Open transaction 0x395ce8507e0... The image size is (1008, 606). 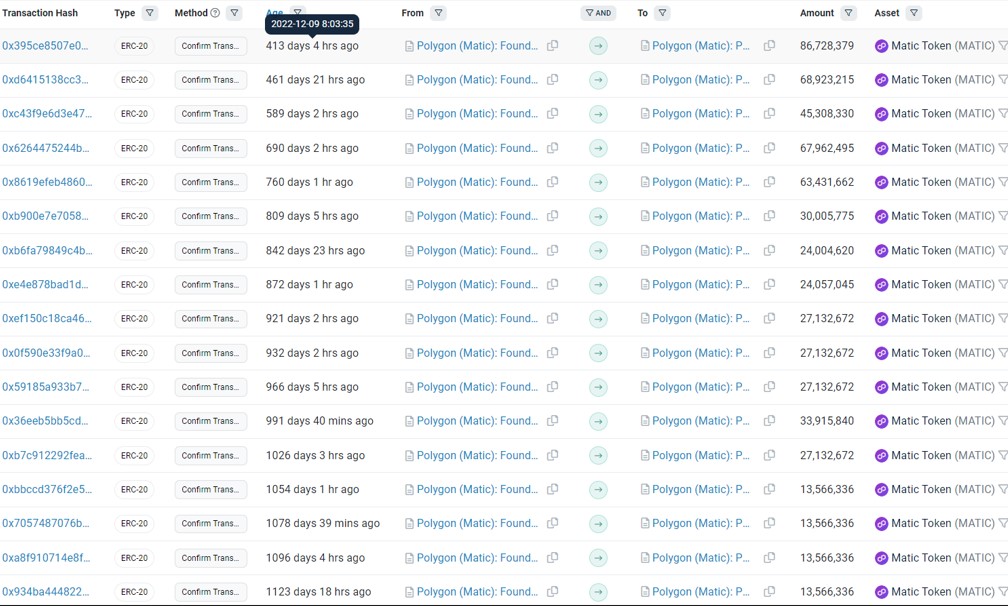click(x=45, y=46)
